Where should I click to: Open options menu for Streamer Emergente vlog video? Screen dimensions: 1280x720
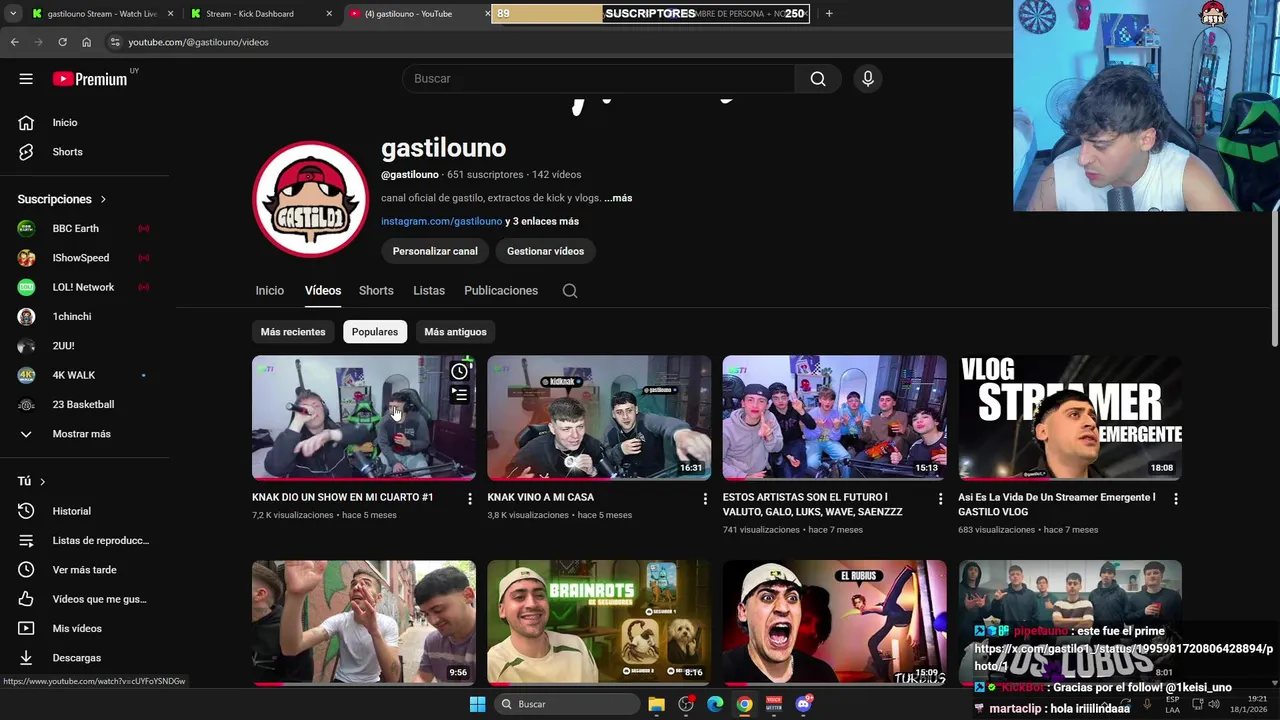pyautogui.click(x=1176, y=498)
